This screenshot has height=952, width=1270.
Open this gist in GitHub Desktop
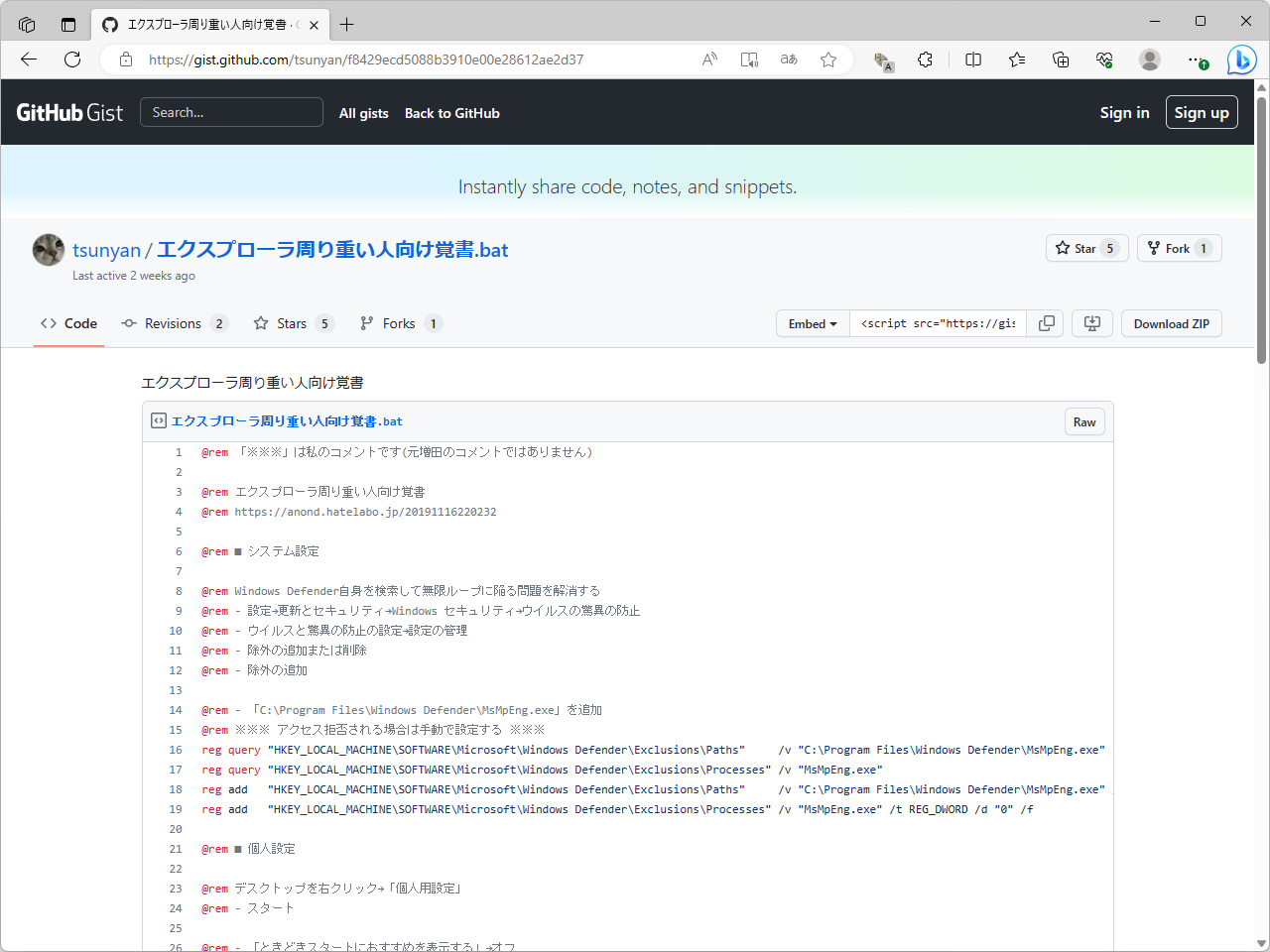1091,322
